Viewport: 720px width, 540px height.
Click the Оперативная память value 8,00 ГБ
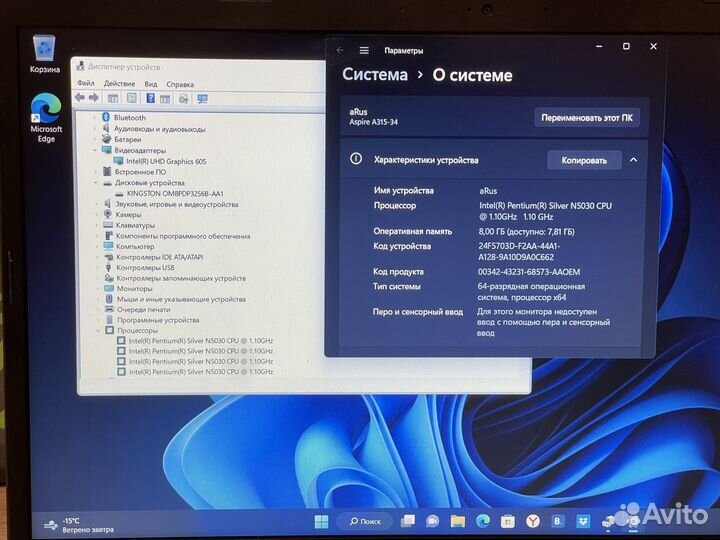click(526, 231)
